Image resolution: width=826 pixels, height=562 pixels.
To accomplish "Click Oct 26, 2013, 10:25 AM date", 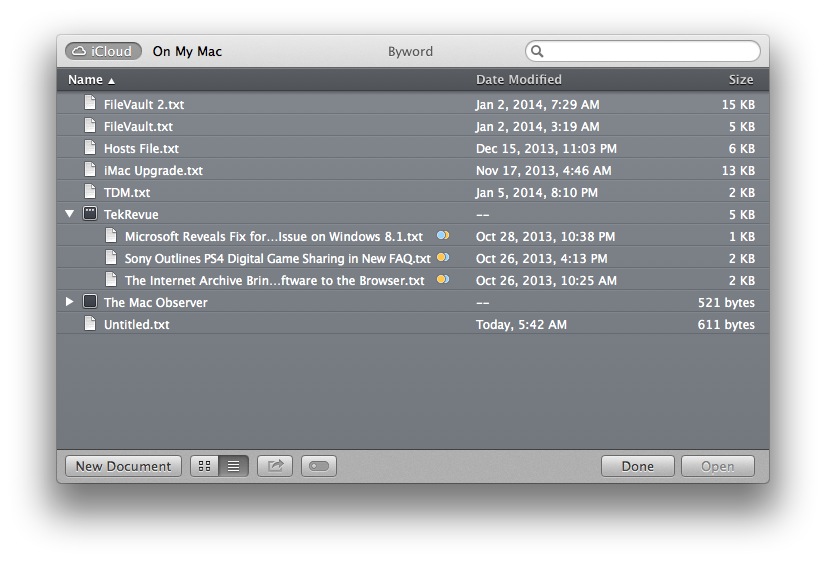I will click(x=546, y=281).
